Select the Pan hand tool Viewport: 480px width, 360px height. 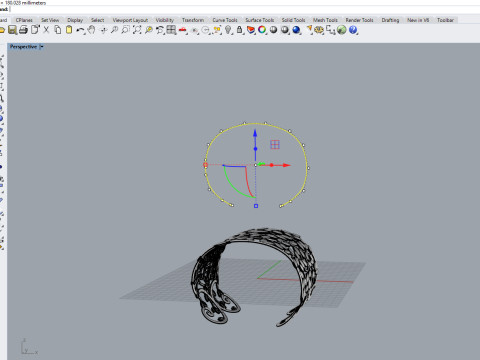[92, 30]
